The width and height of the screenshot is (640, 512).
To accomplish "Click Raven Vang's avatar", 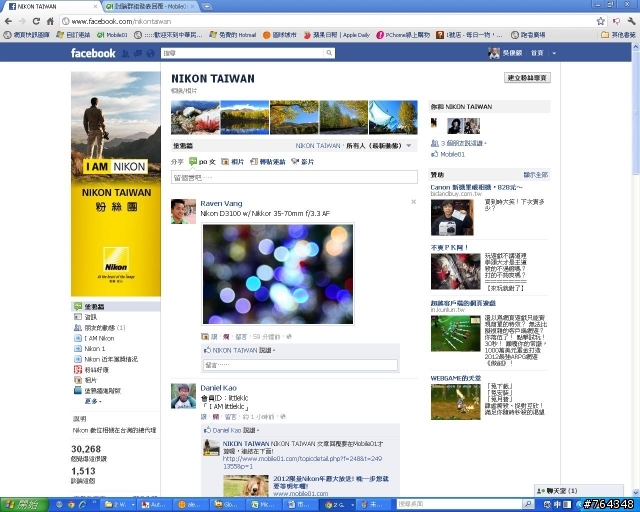I will (x=183, y=211).
